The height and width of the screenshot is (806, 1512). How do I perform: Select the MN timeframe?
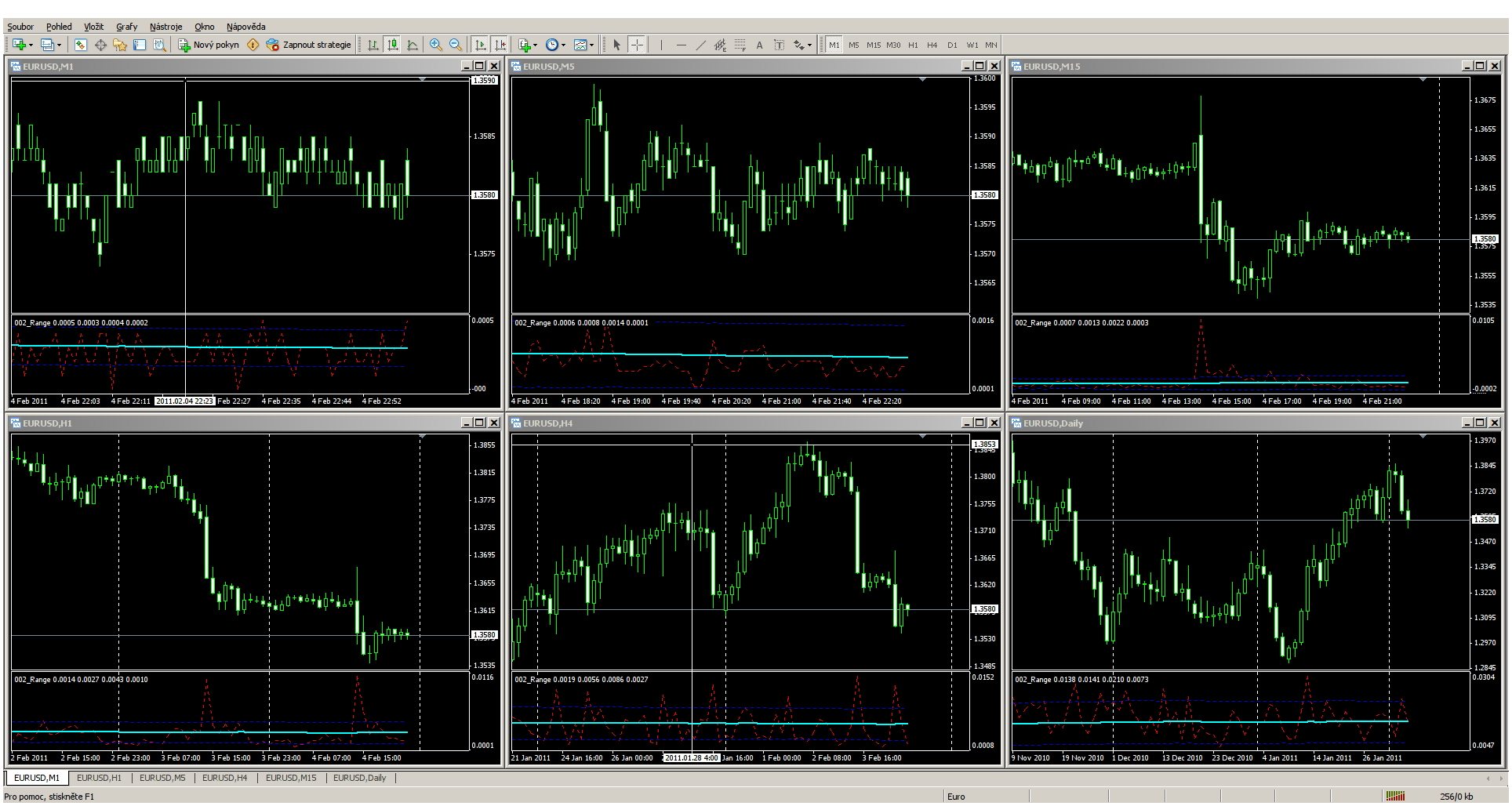991,45
